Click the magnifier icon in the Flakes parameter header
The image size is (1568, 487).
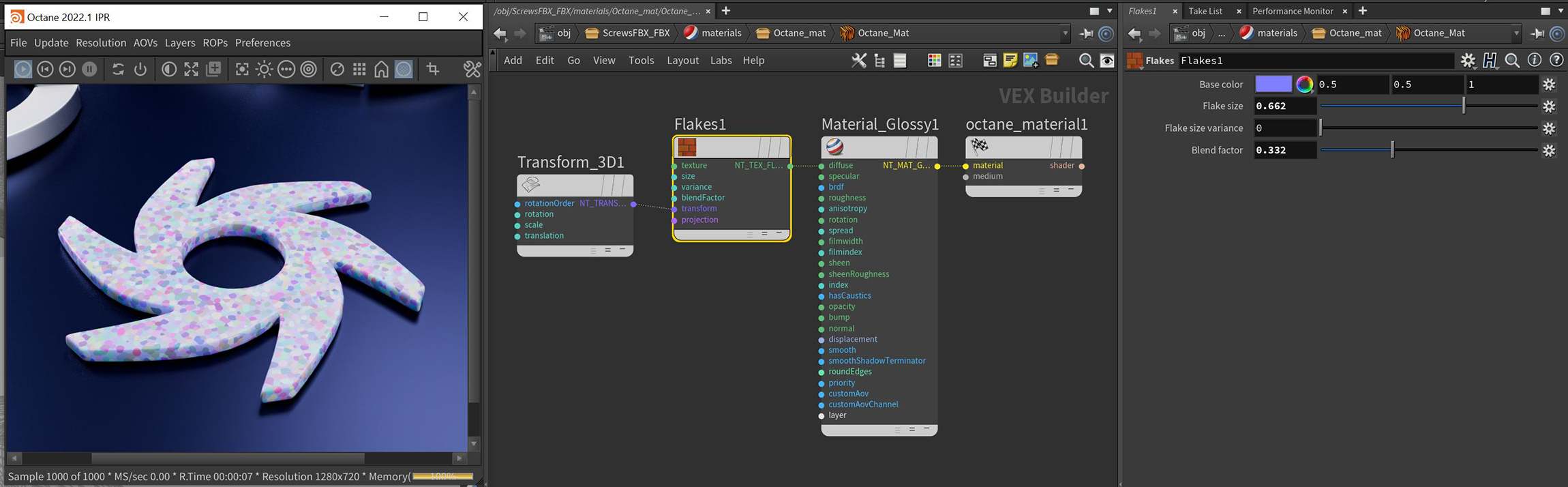(1512, 61)
